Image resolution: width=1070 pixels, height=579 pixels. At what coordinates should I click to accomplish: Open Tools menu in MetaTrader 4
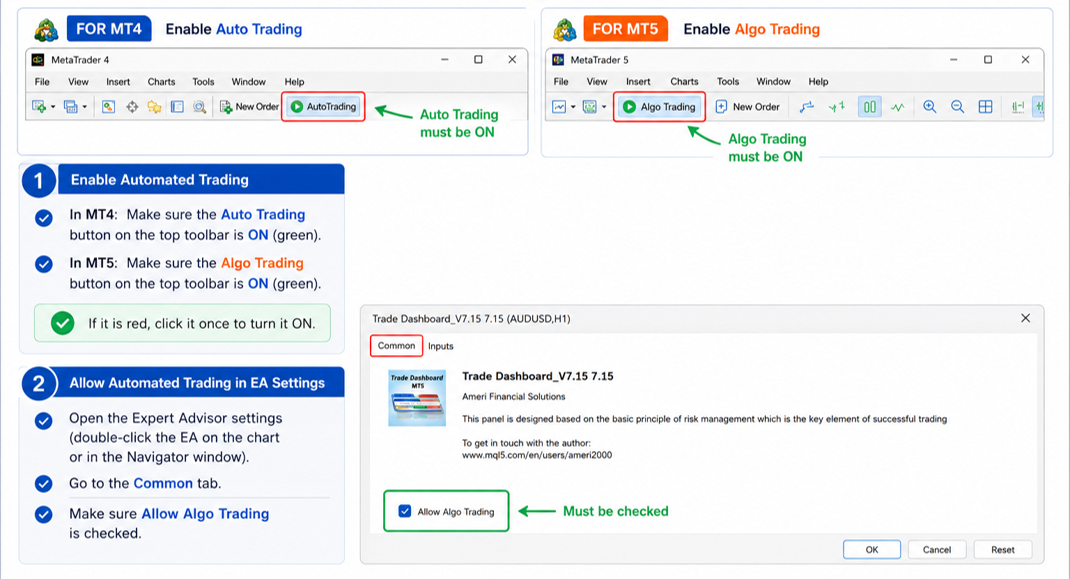(203, 81)
